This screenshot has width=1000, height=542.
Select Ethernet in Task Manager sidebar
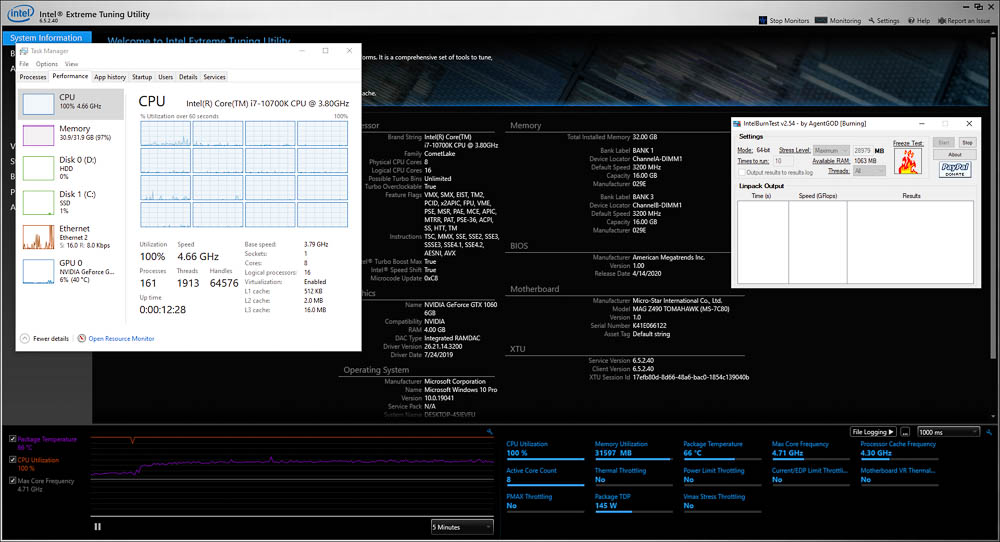point(70,237)
